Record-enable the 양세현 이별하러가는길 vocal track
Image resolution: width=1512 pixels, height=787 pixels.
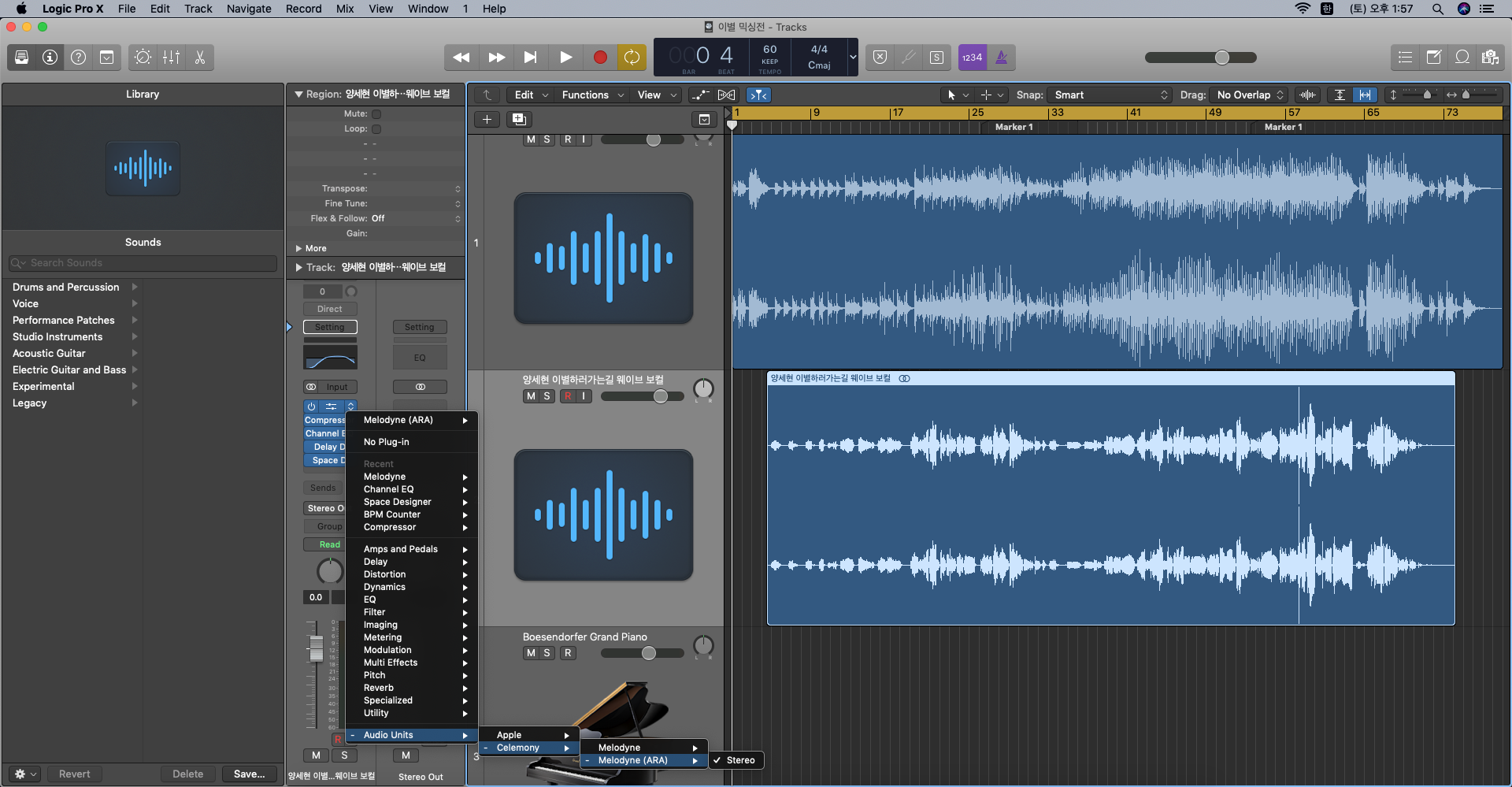[568, 396]
